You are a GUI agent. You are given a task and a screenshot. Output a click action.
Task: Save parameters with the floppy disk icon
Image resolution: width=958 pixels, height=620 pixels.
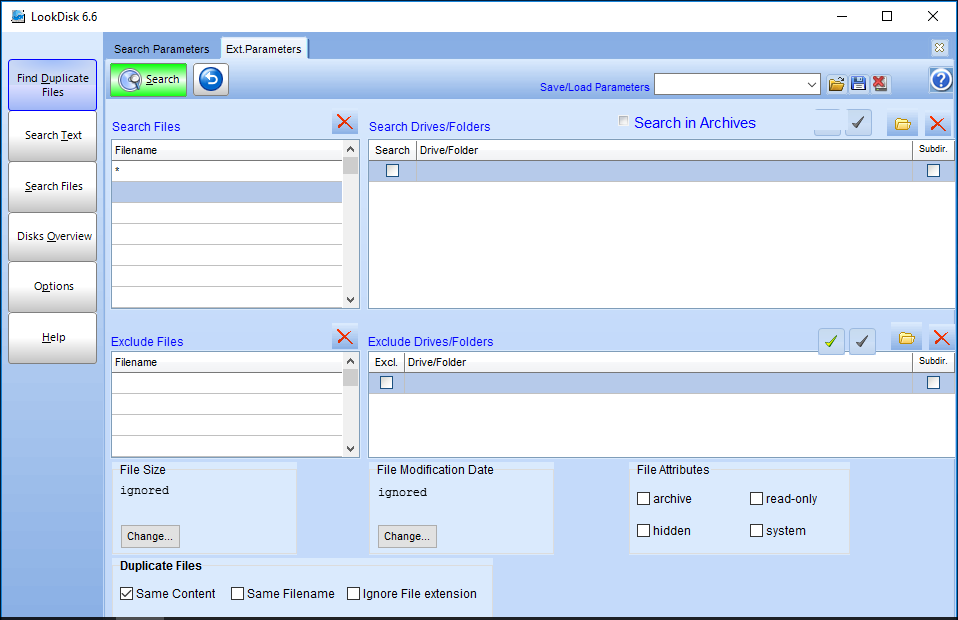[x=858, y=84]
